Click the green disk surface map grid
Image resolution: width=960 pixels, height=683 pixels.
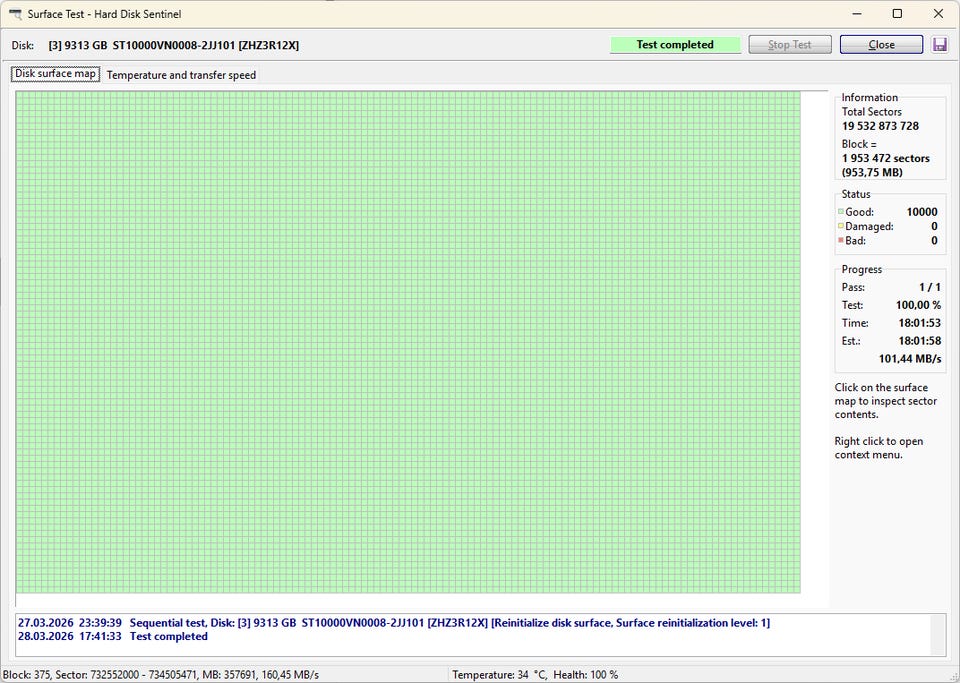pos(408,342)
